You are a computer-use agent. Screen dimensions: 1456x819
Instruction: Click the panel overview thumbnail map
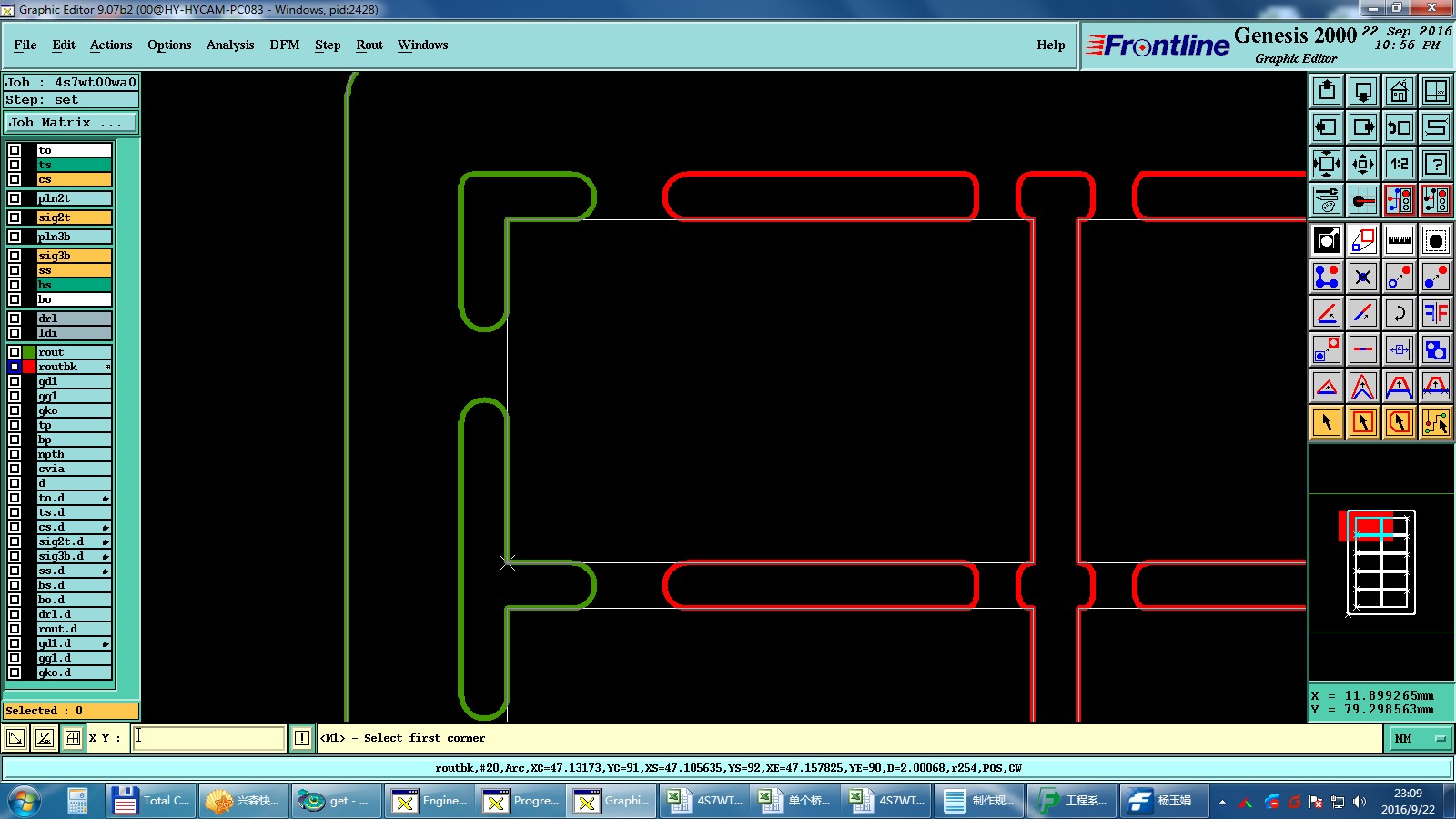tap(1380, 562)
